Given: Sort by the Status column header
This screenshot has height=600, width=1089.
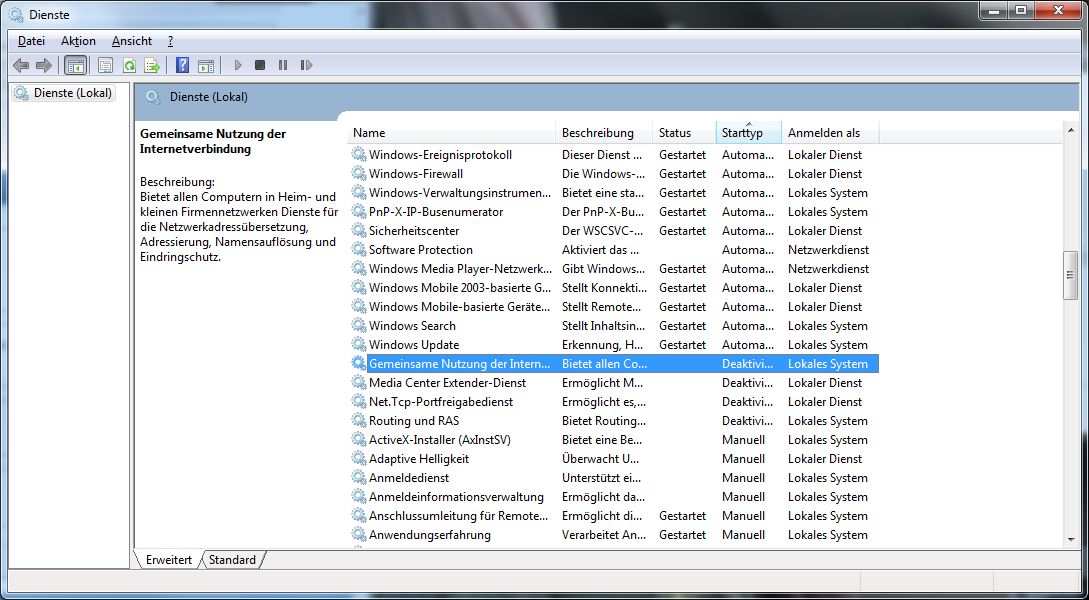Looking at the screenshot, I should (684, 133).
